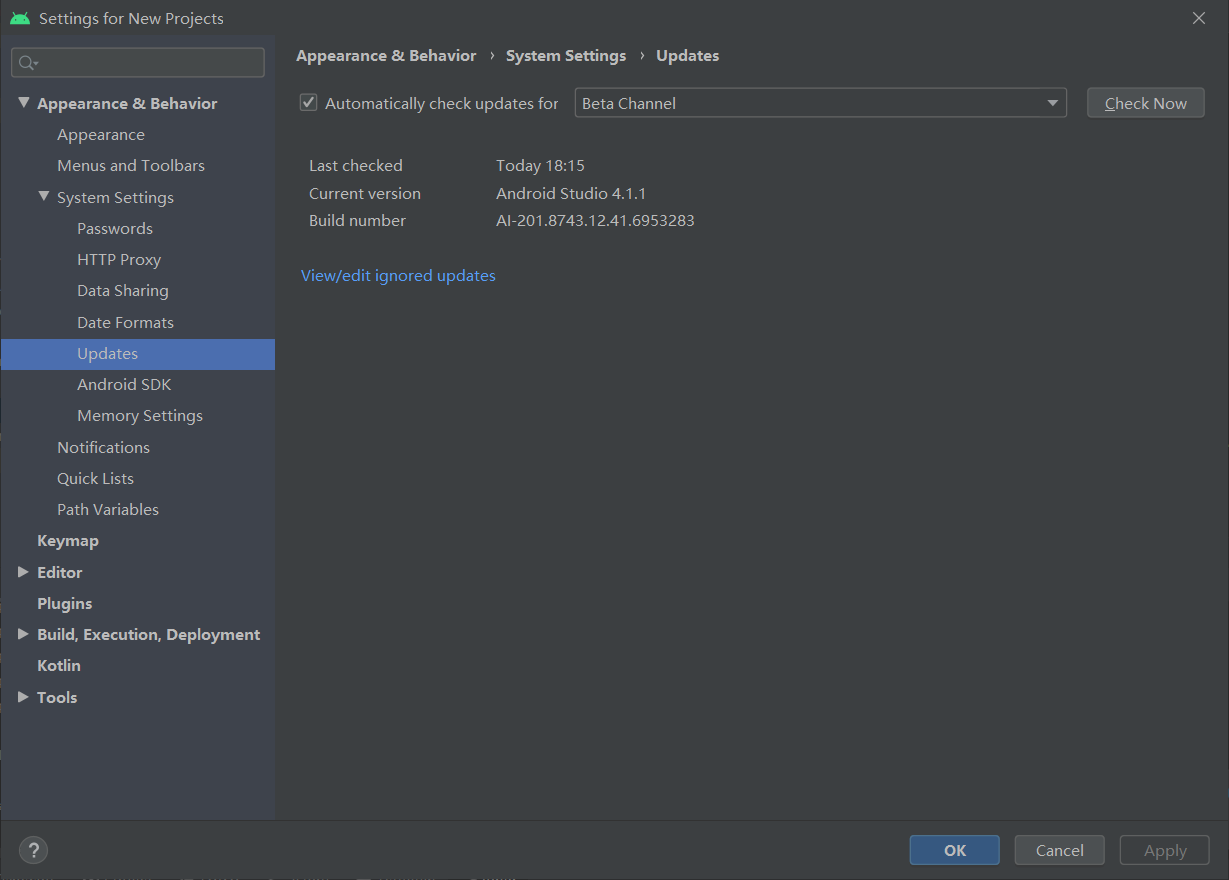Collapse the System Settings tree node
The width and height of the screenshot is (1229, 880).
coord(44,197)
